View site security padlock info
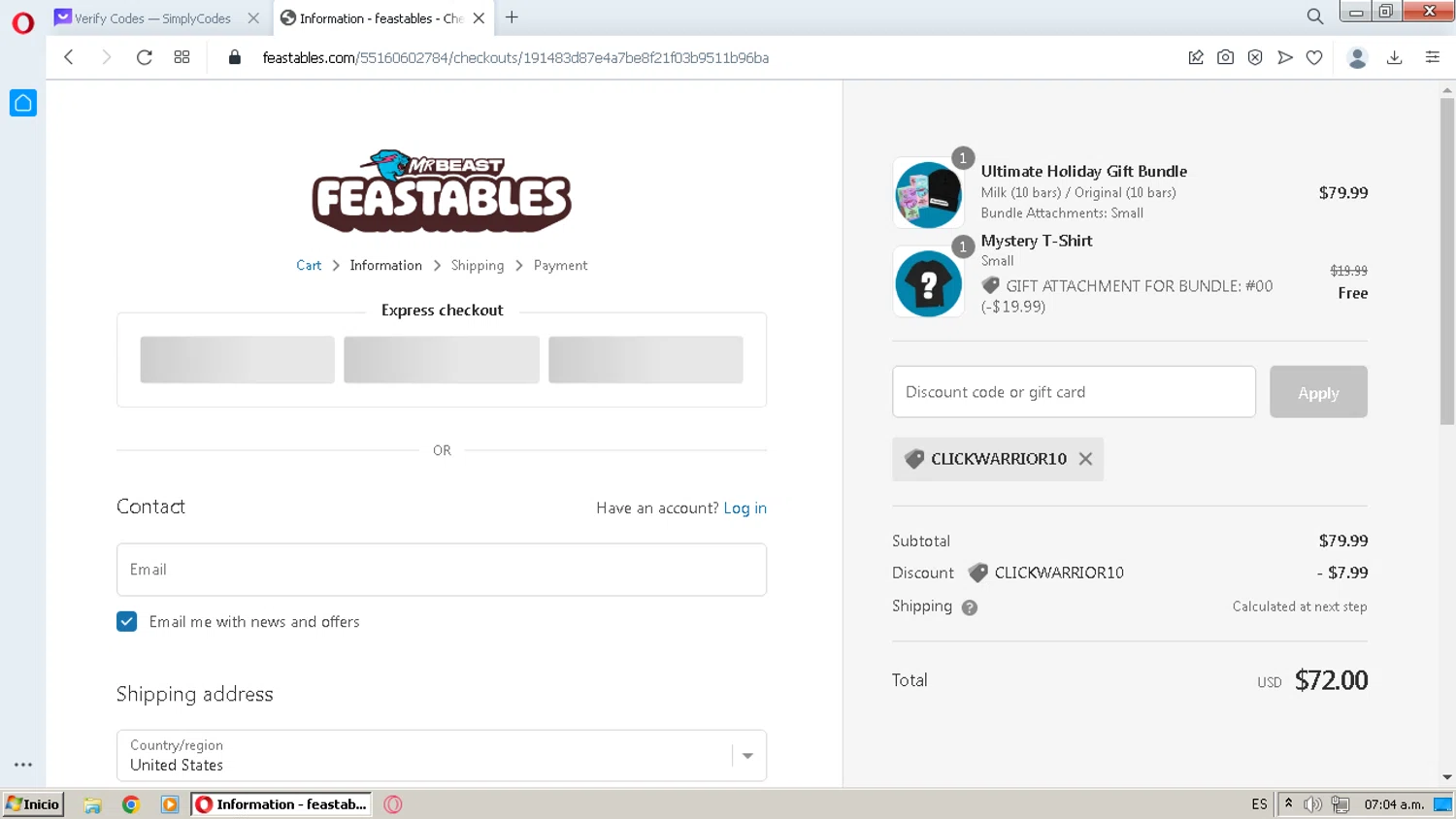The width and height of the screenshot is (1456, 819). coord(234,57)
